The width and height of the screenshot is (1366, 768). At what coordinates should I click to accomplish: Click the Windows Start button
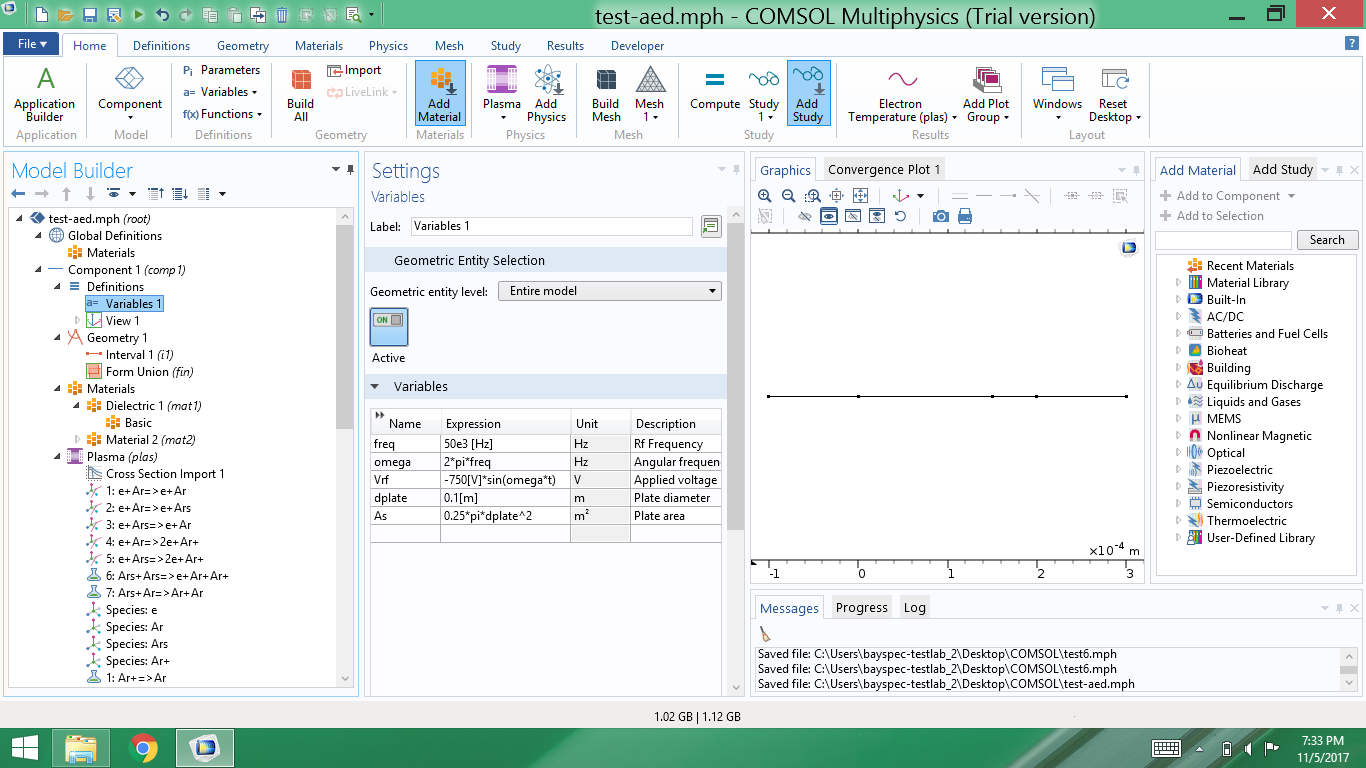(24, 748)
